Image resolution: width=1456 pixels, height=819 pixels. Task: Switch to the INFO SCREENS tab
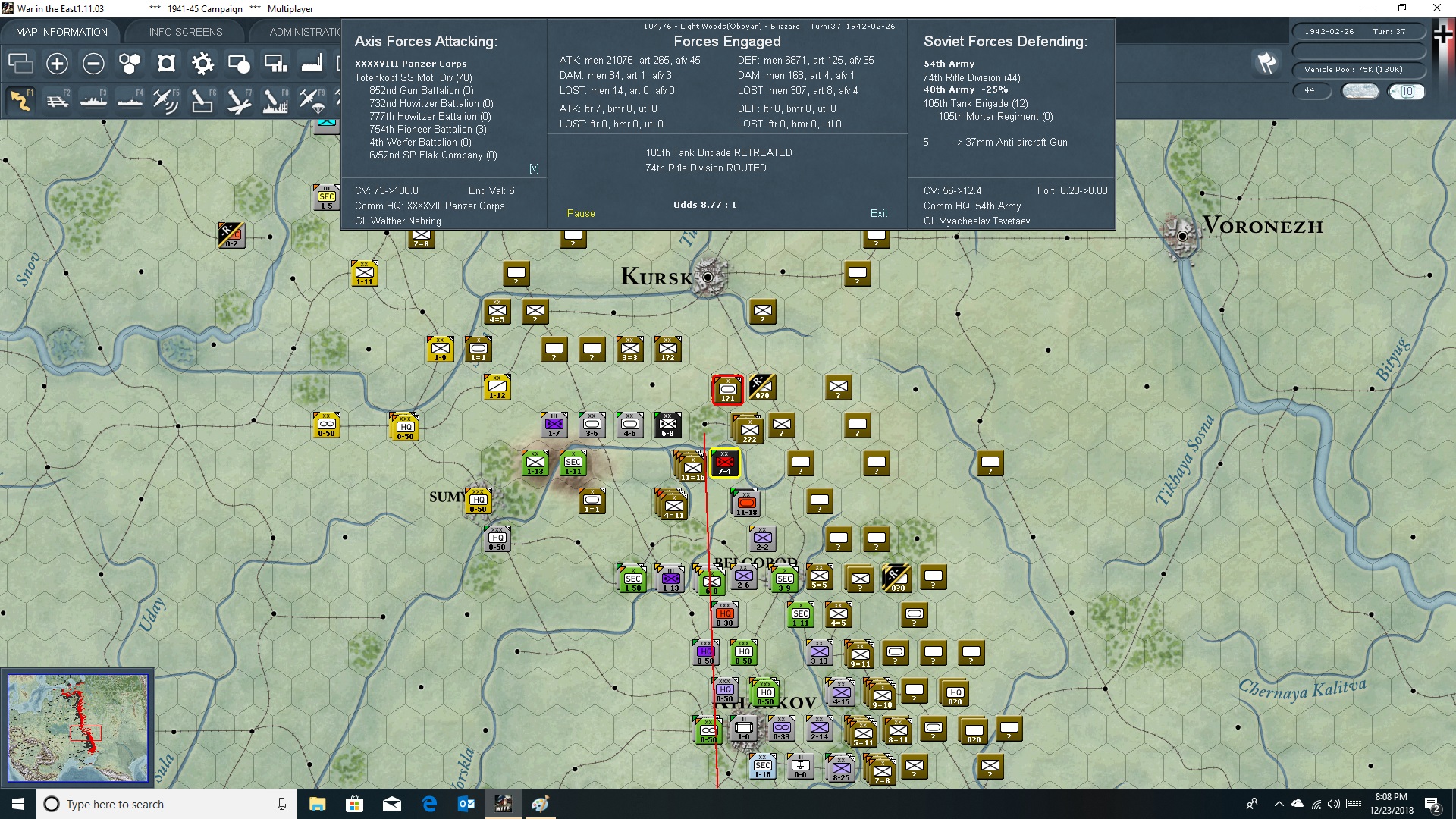tap(186, 32)
